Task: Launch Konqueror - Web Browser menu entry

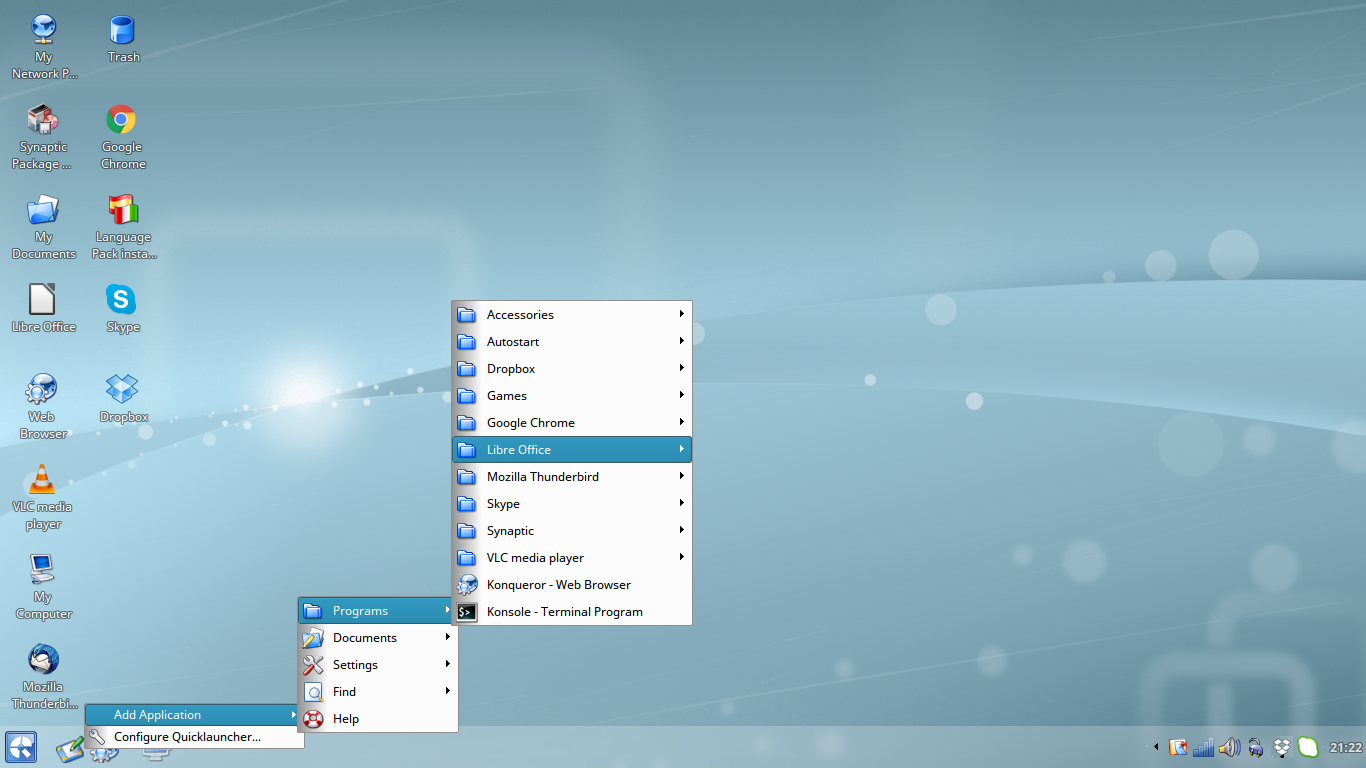Action: tap(572, 584)
